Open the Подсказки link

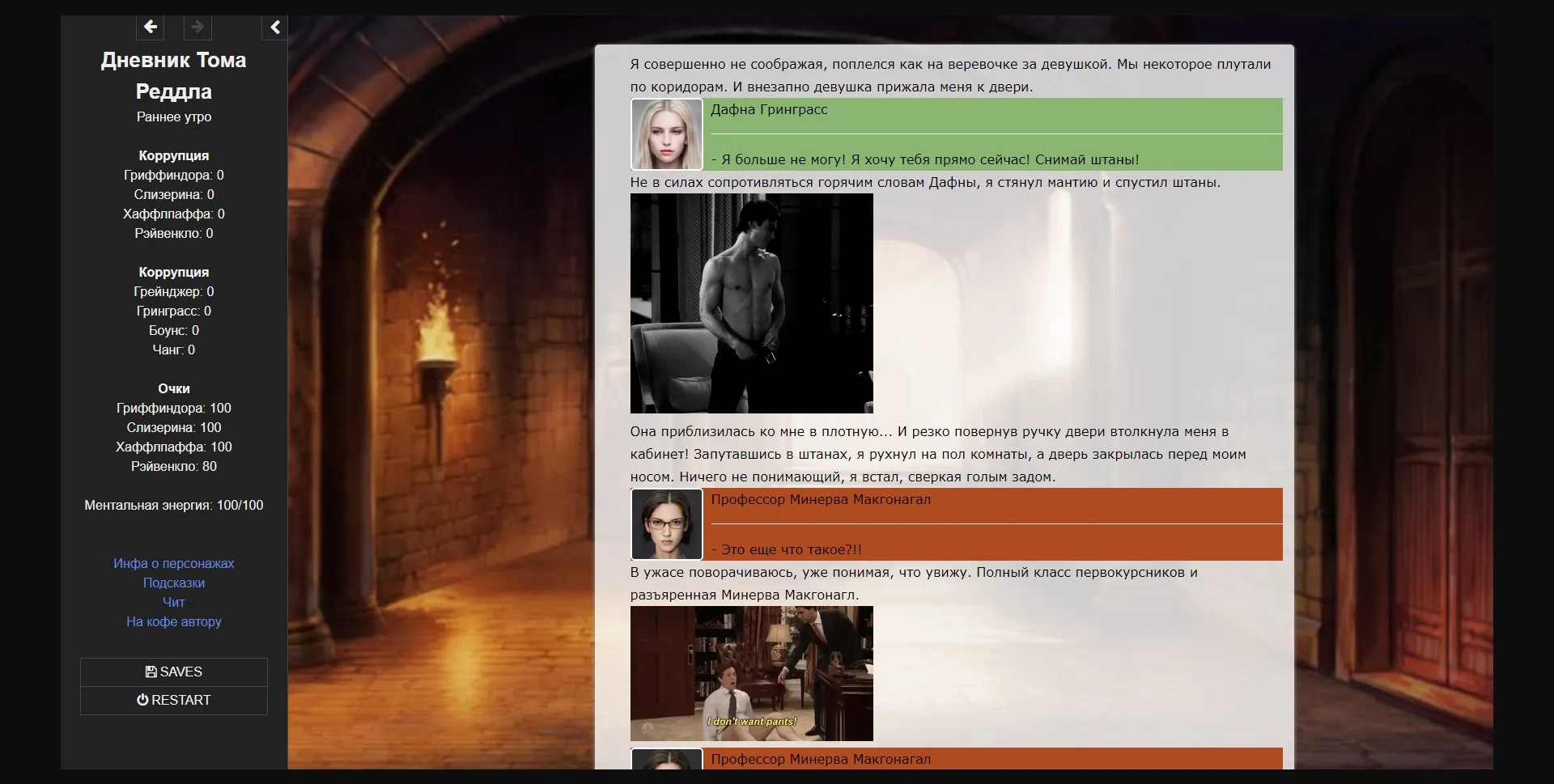click(x=173, y=583)
